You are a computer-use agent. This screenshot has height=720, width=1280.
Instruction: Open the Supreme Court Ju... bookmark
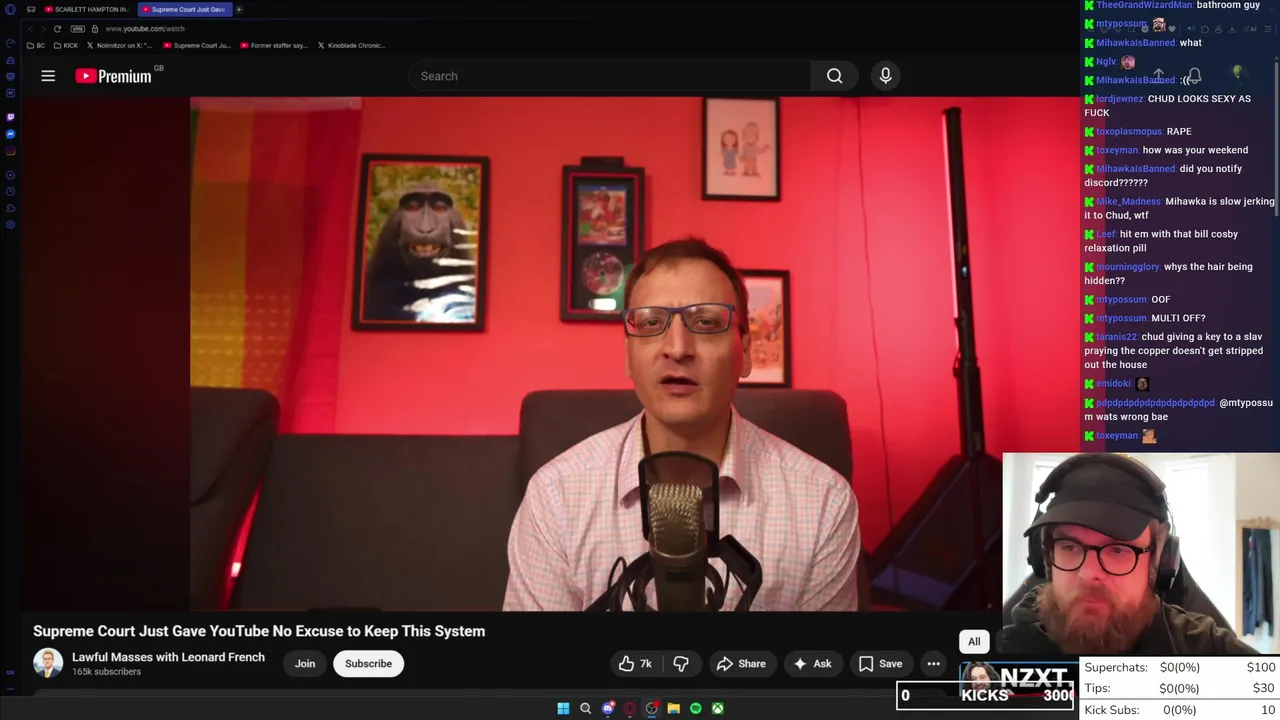coord(197,45)
